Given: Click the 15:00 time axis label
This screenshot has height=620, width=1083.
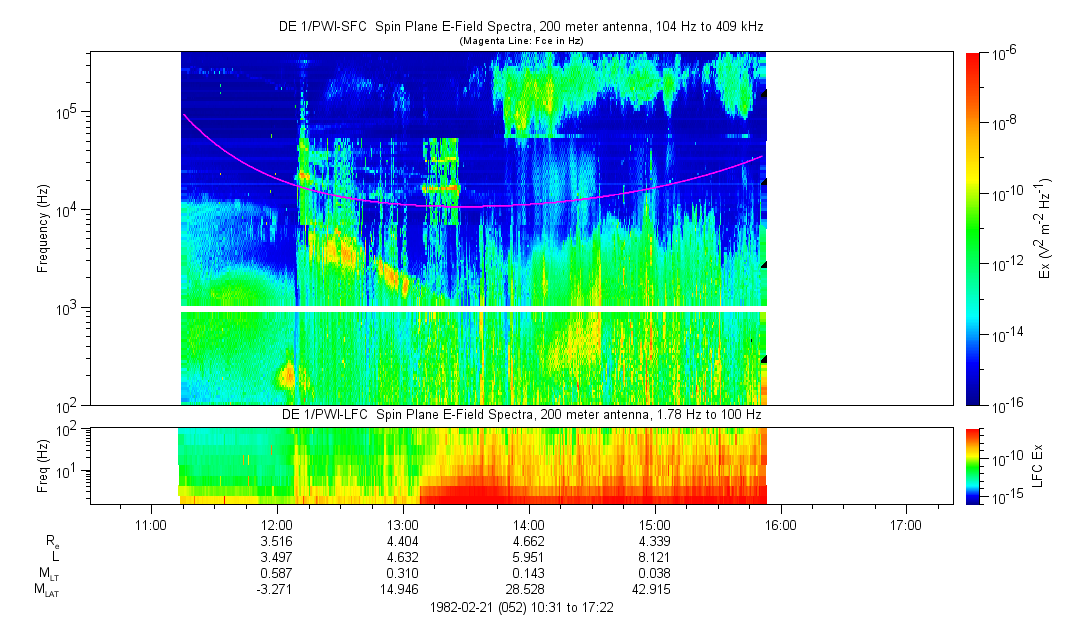Looking at the screenshot, I should pos(654,525).
